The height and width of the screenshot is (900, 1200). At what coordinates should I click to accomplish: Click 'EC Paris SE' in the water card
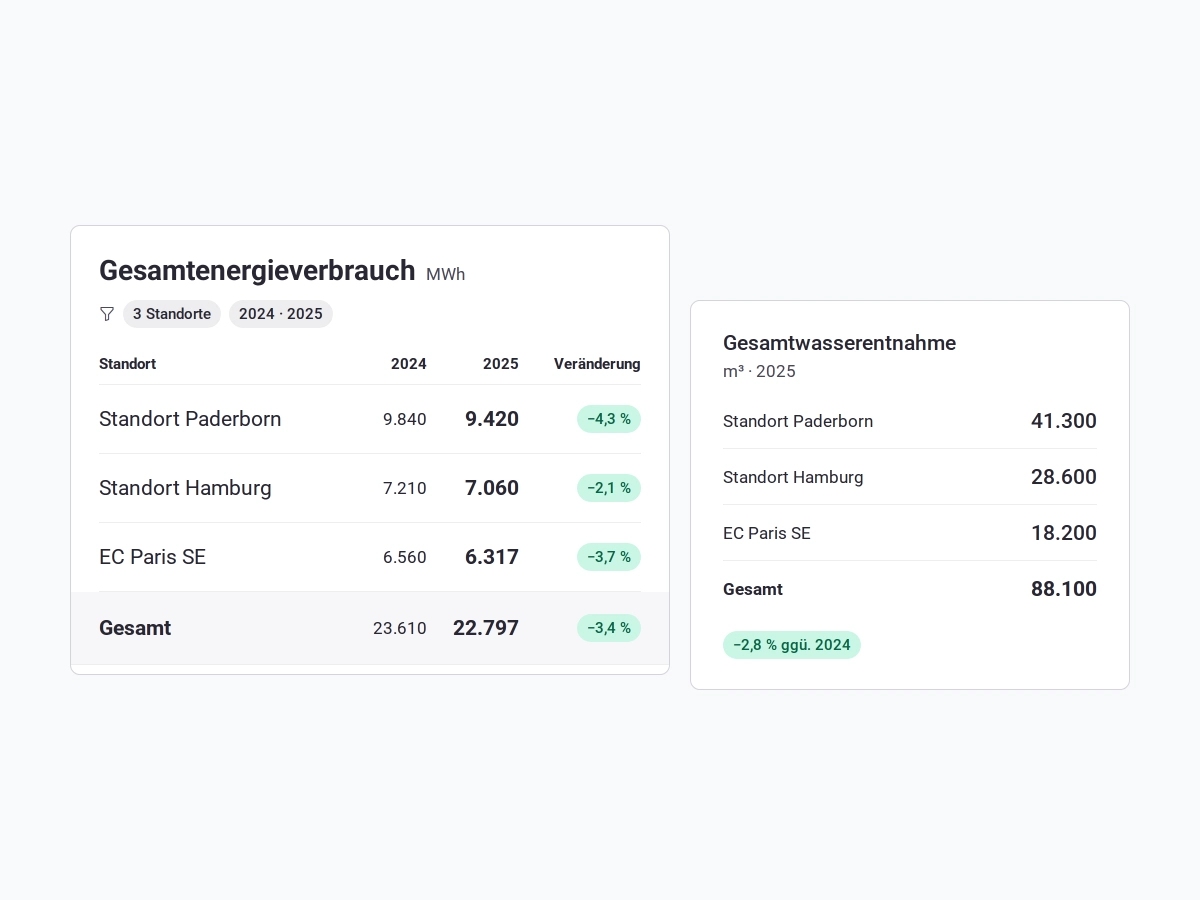click(x=767, y=533)
